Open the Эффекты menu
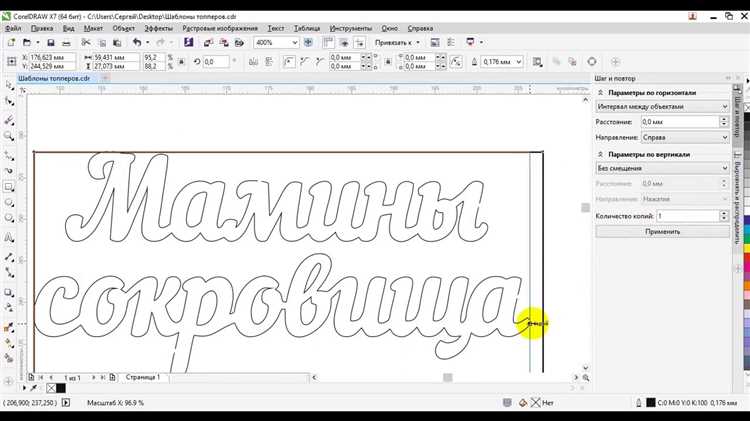 click(158, 28)
